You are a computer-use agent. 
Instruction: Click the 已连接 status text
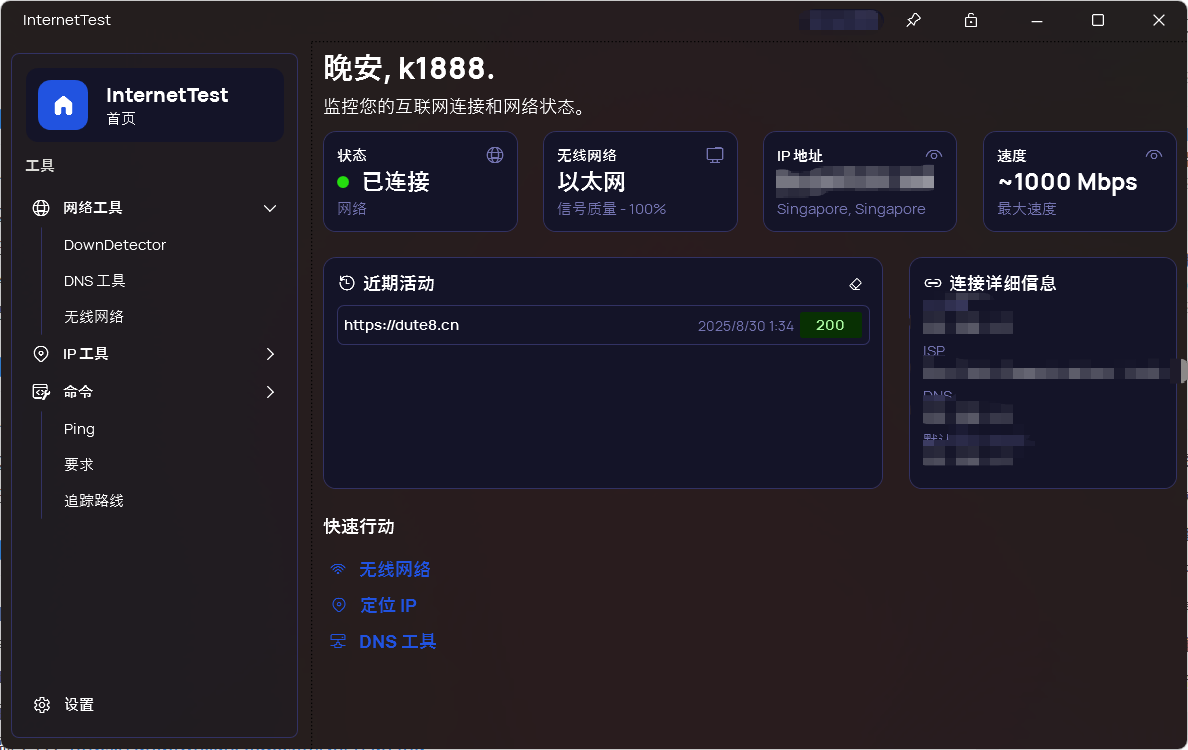click(396, 182)
